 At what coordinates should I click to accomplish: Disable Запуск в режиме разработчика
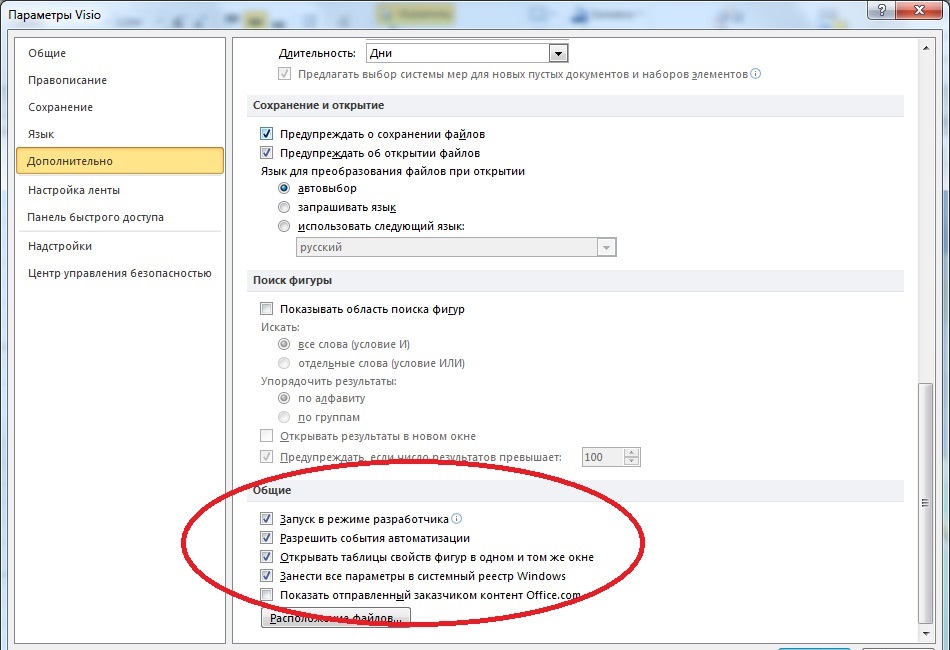(x=266, y=519)
